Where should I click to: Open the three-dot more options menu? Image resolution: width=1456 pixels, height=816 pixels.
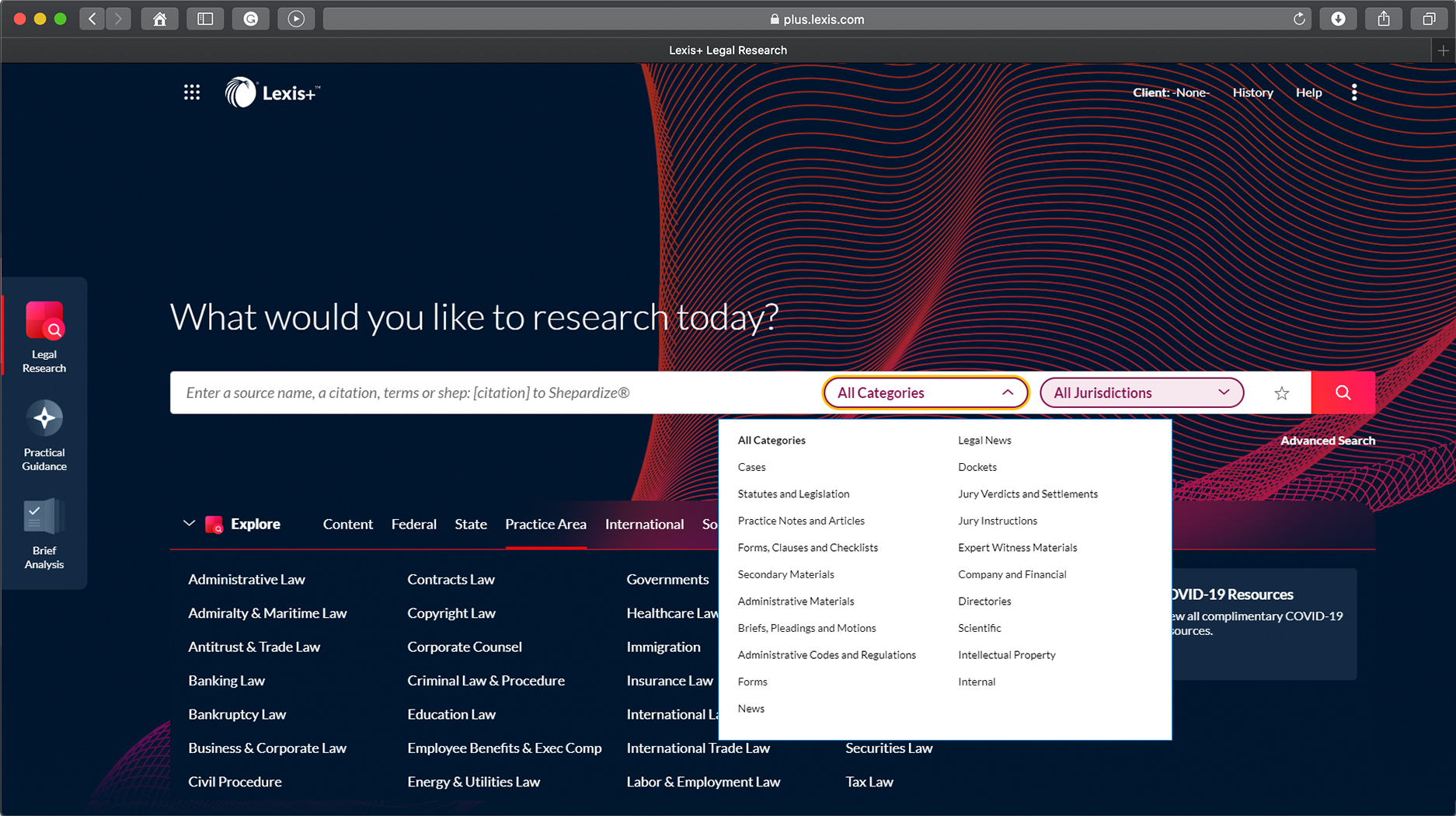1354,92
